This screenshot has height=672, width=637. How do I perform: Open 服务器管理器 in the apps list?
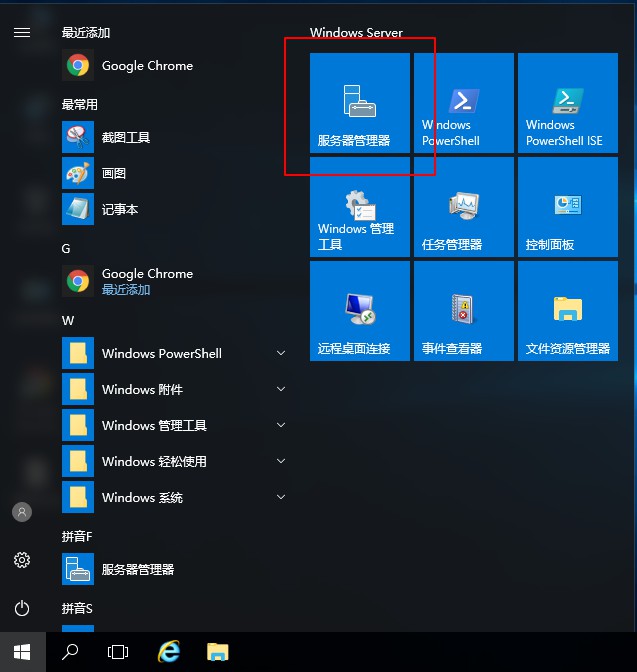coord(176,569)
